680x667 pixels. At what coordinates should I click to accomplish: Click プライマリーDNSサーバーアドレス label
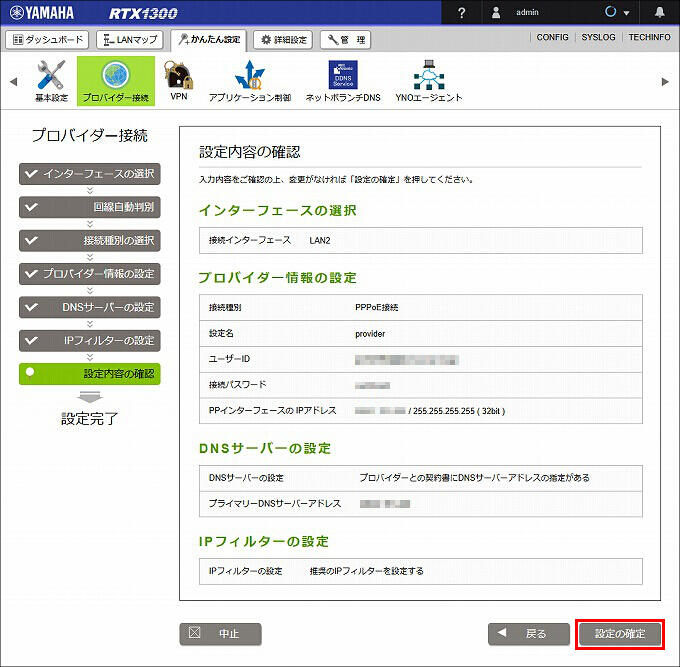coord(275,504)
